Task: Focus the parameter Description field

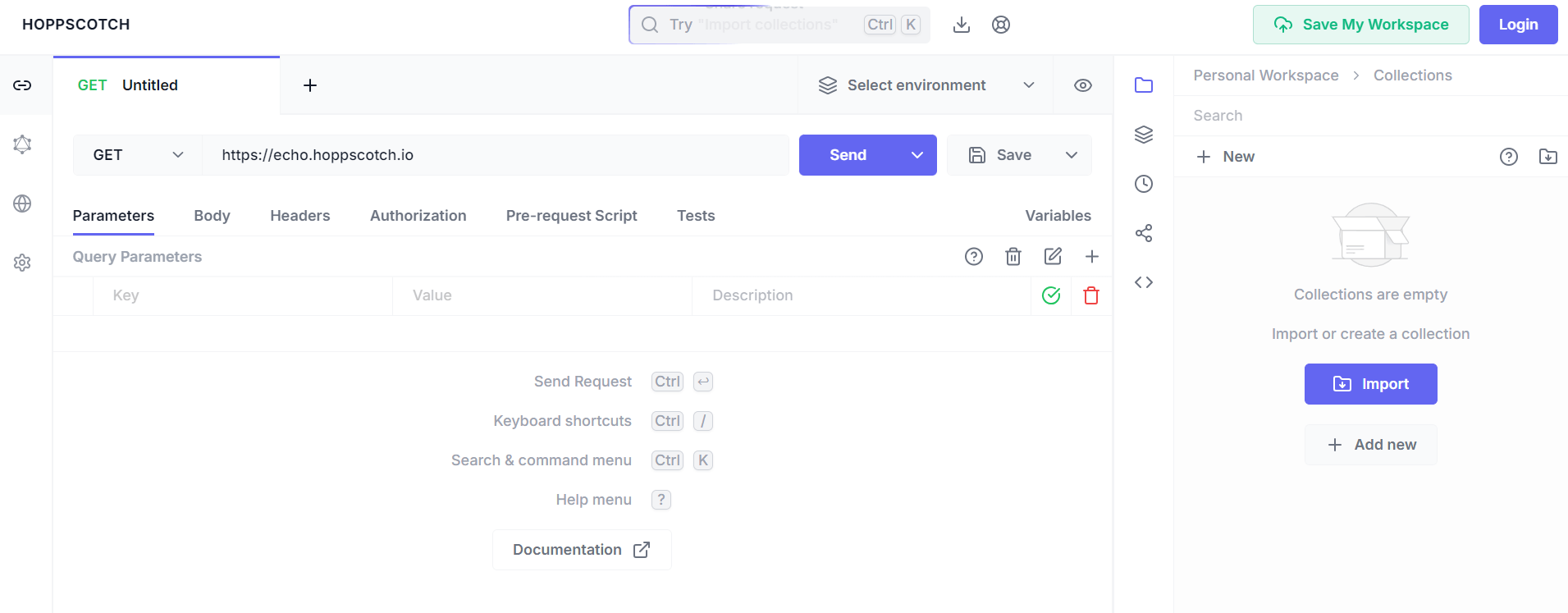Action: click(862, 295)
